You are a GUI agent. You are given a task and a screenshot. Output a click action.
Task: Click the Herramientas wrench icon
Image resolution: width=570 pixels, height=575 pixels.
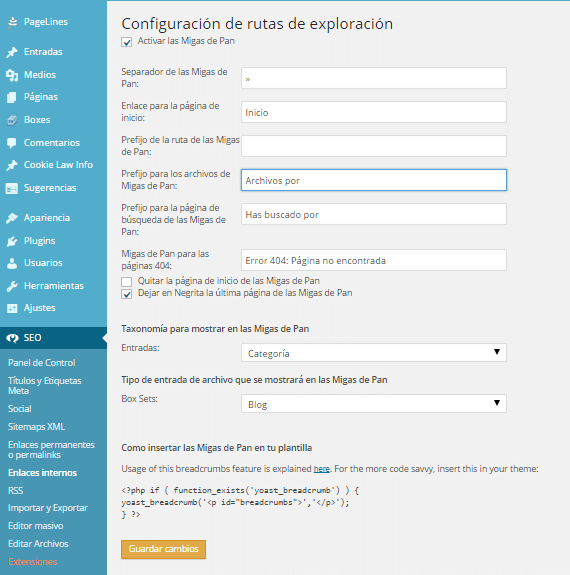[x=12, y=286]
